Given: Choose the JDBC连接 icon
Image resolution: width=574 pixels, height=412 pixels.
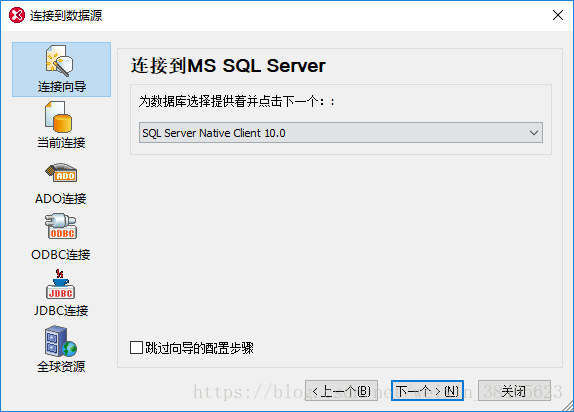Looking at the screenshot, I should (x=61, y=293).
